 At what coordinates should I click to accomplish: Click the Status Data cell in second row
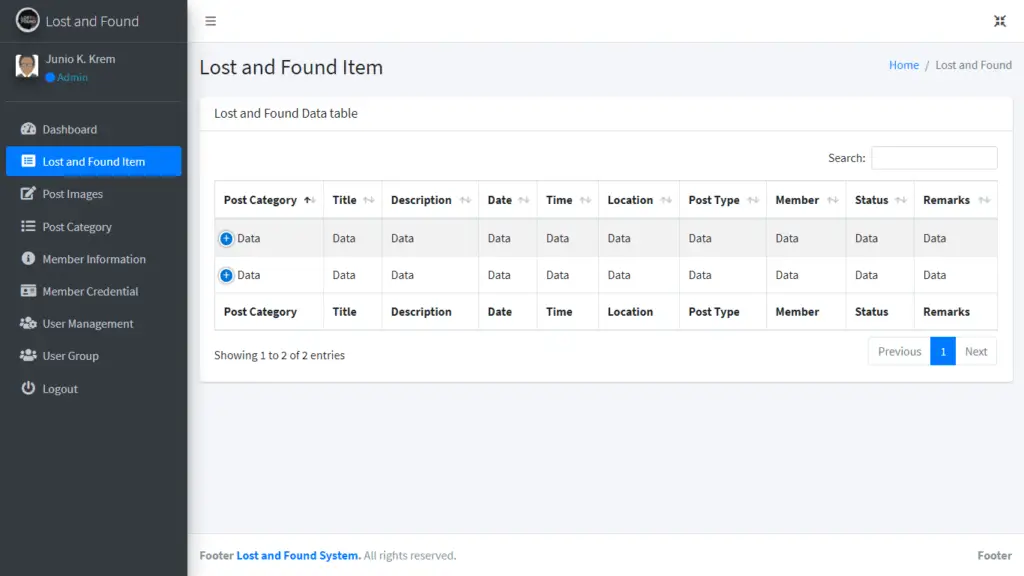pos(866,275)
